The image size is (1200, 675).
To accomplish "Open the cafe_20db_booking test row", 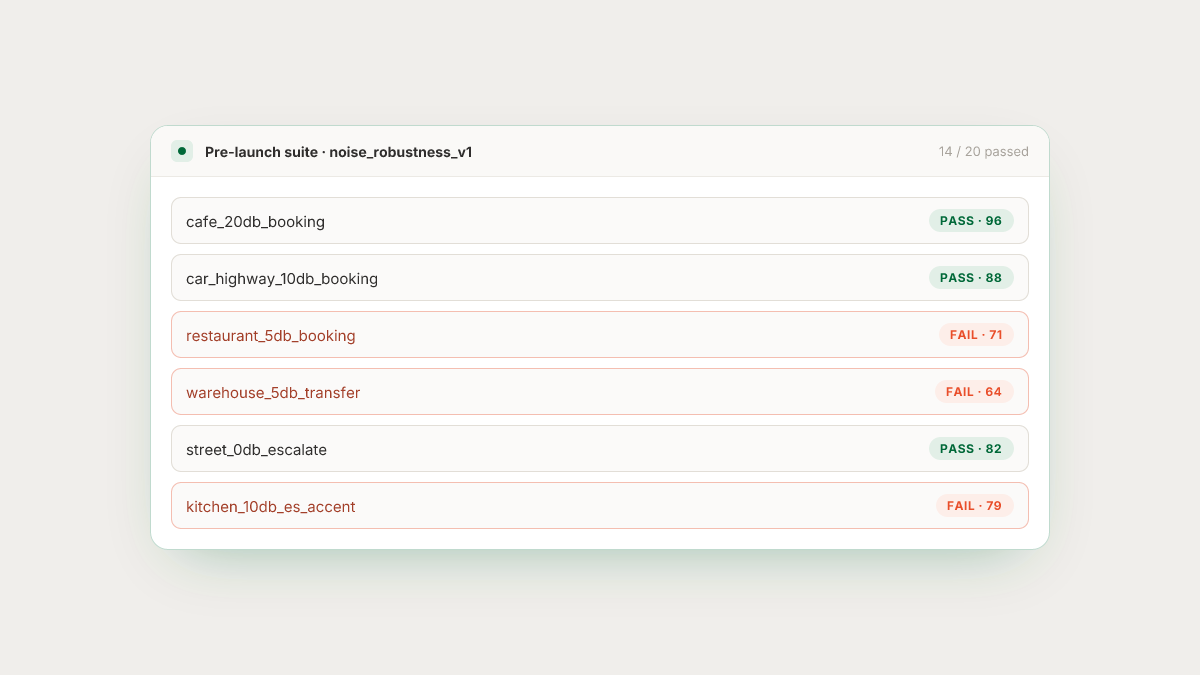I will [x=600, y=221].
